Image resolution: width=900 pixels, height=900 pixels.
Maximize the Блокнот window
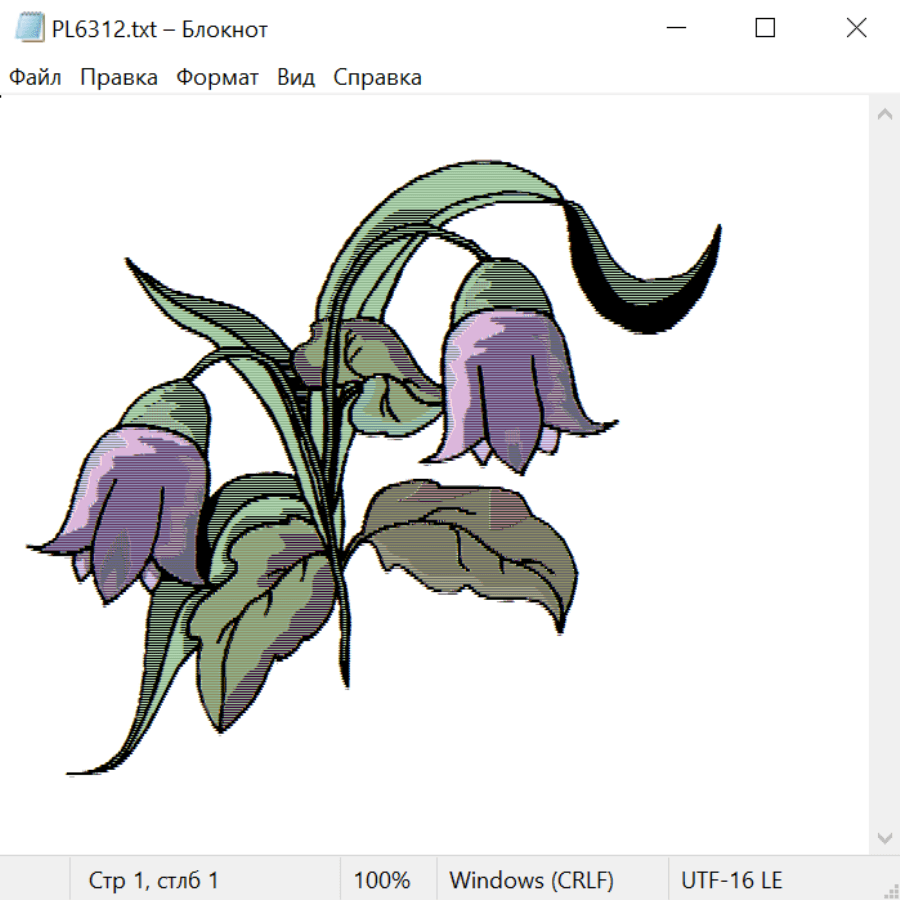[x=765, y=28]
